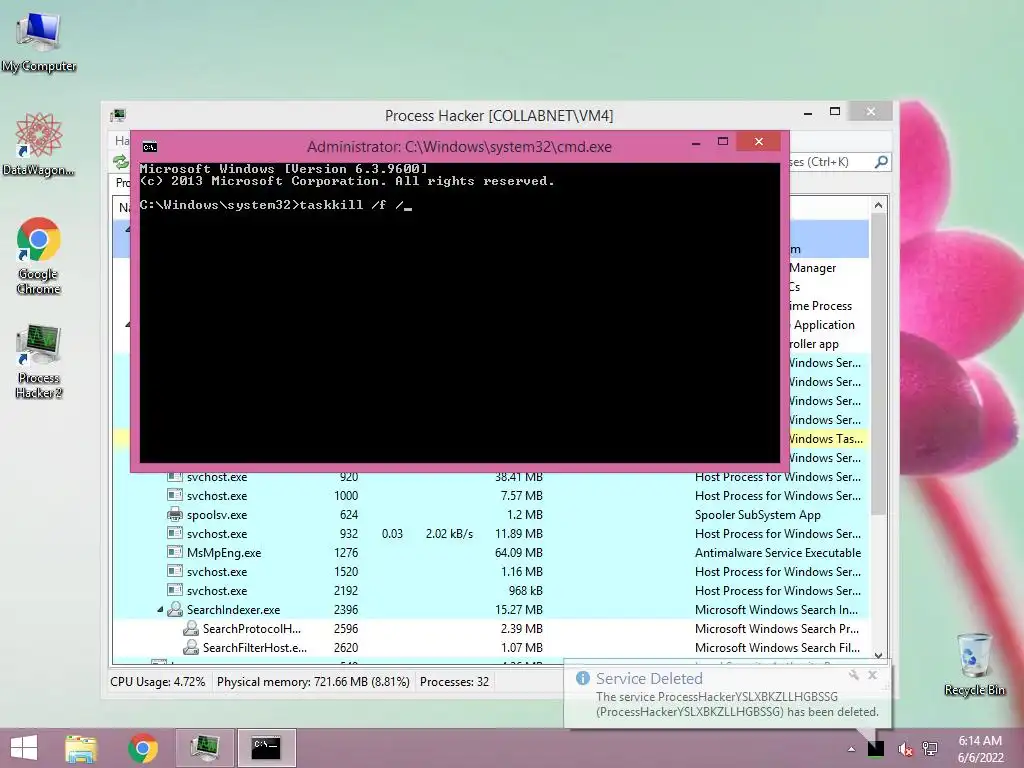Select svchost.exe with PID 1520
Image resolution: width=1024 pixels, height=768 pixels.
tap(490, 571)
